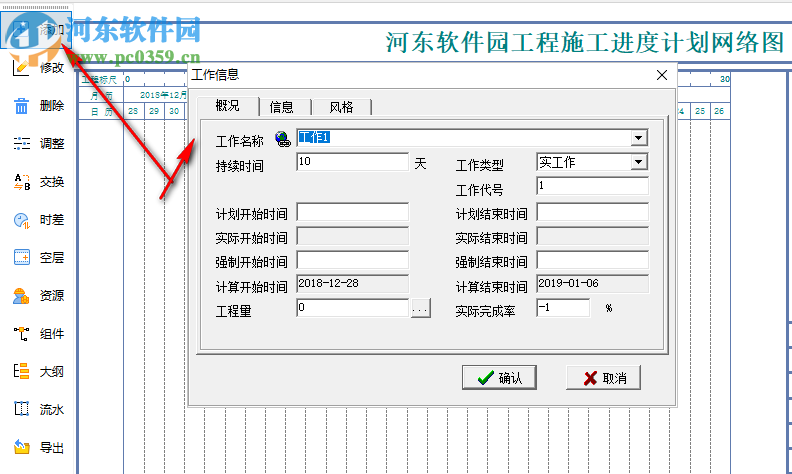Confirm with the 确认 button
The image size is (792, 474).
pyautogui.click(x=499, y=377)
